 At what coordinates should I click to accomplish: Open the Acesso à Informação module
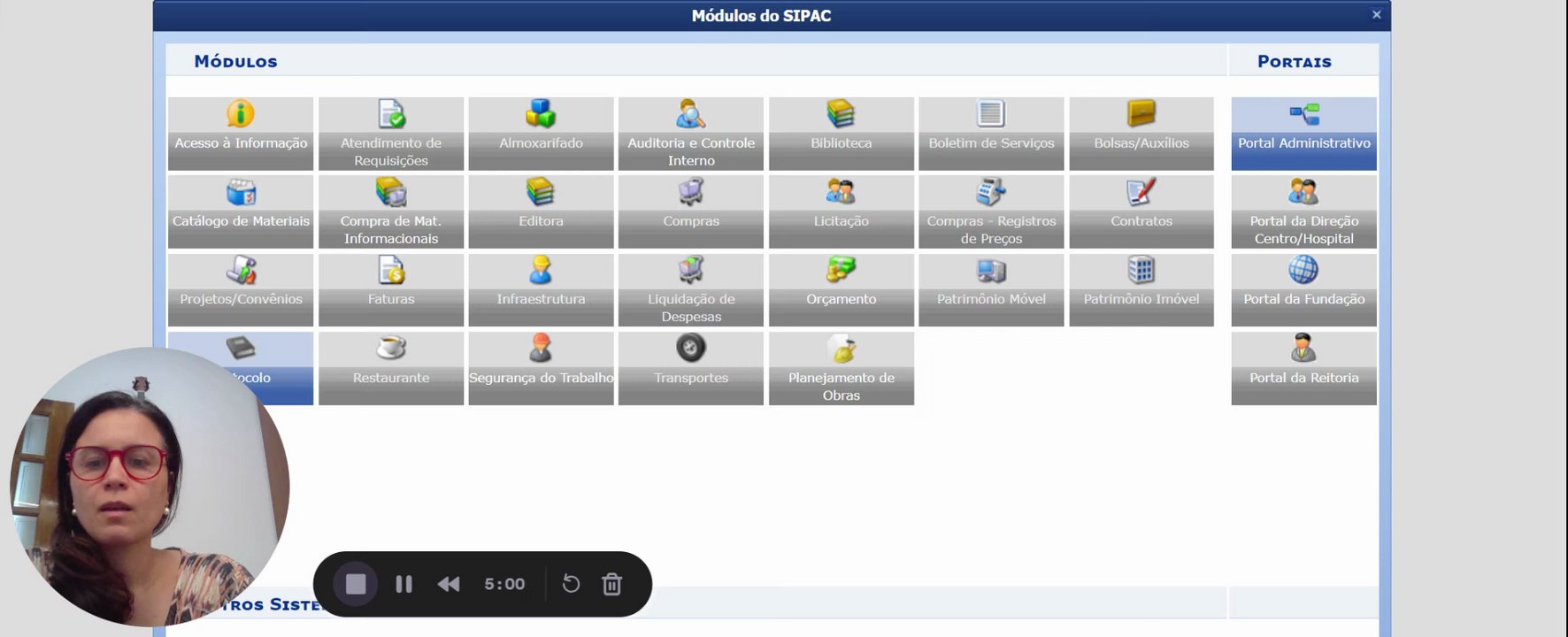(241, 134)
